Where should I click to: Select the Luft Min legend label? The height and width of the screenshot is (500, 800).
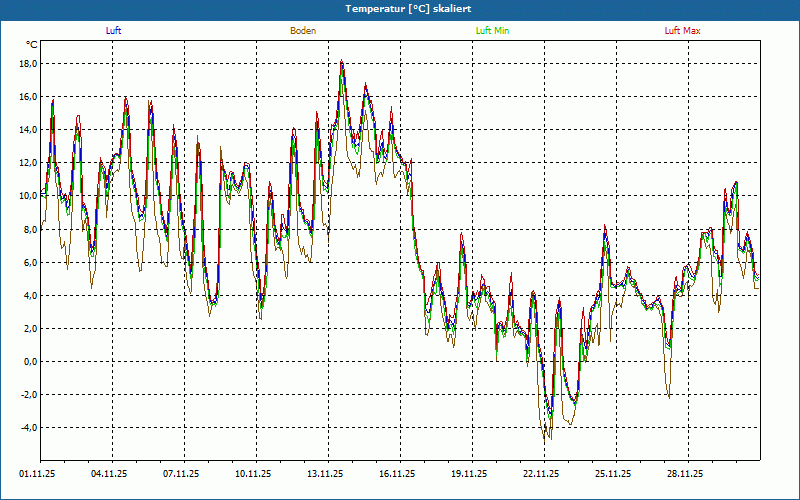492,31
